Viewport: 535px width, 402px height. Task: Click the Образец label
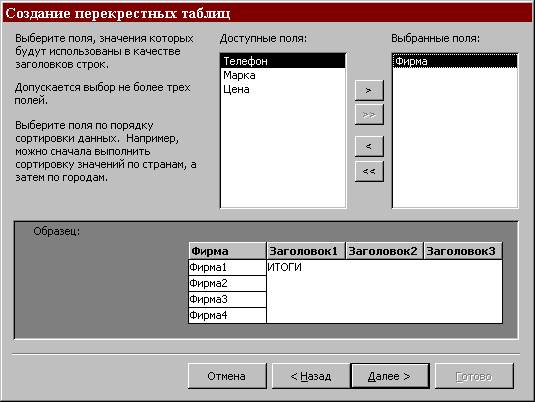[57, 231]
